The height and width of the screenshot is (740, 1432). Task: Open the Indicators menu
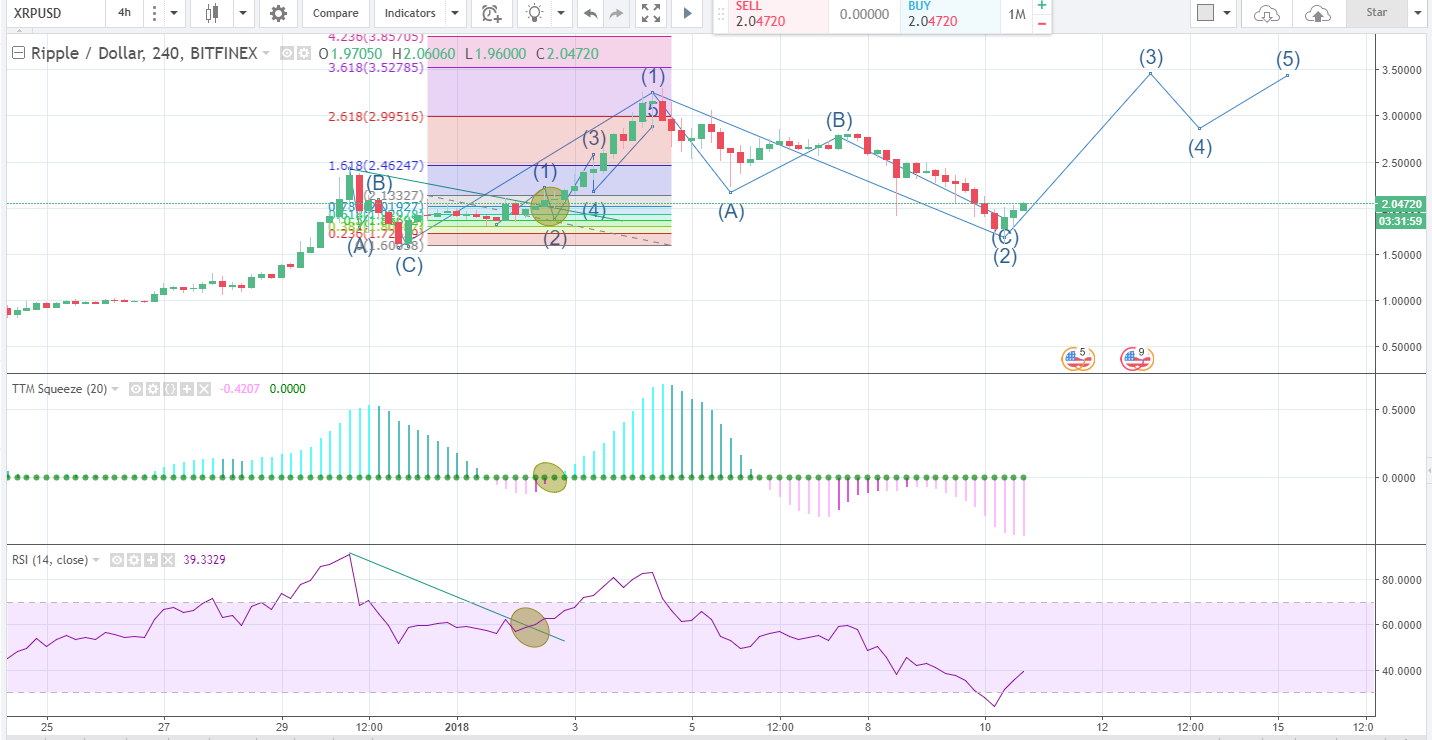[x=410, y=14]
